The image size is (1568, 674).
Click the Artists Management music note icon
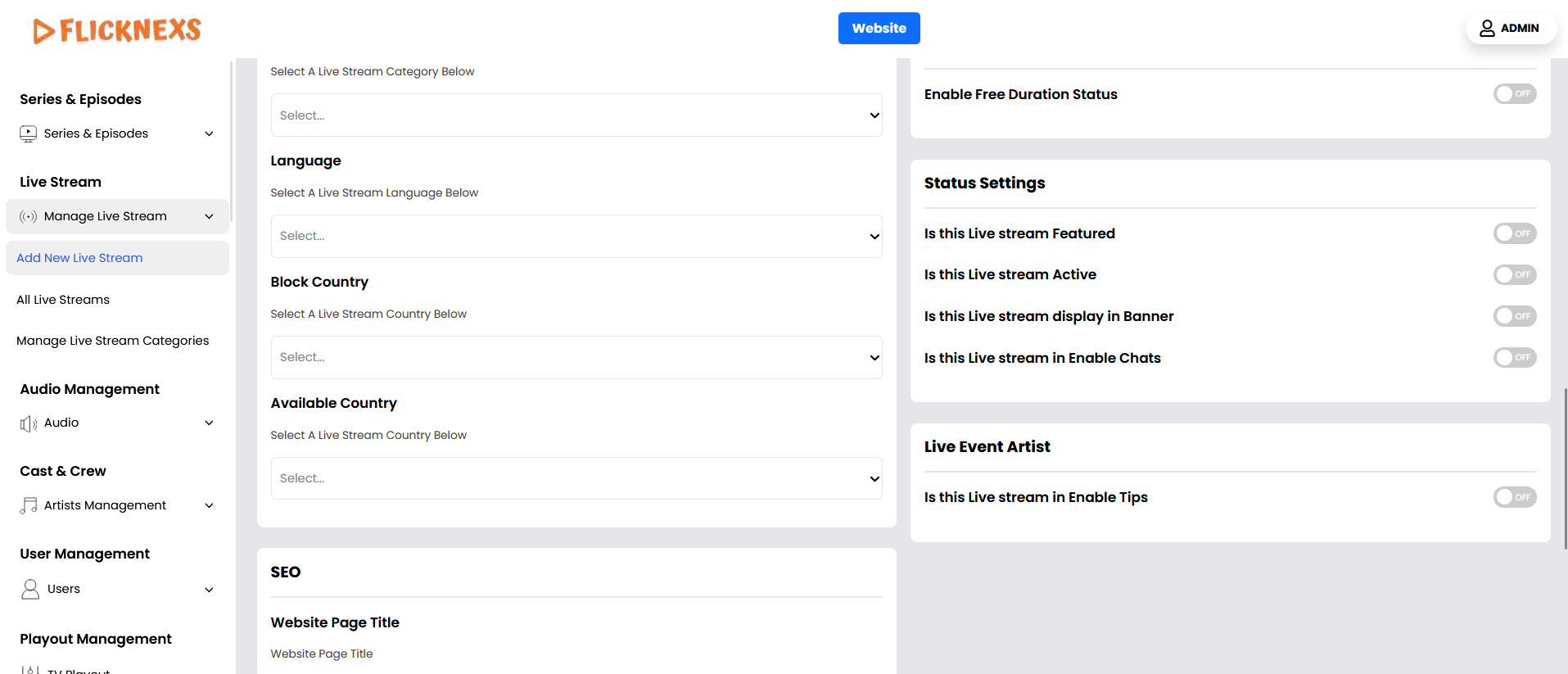29,506
